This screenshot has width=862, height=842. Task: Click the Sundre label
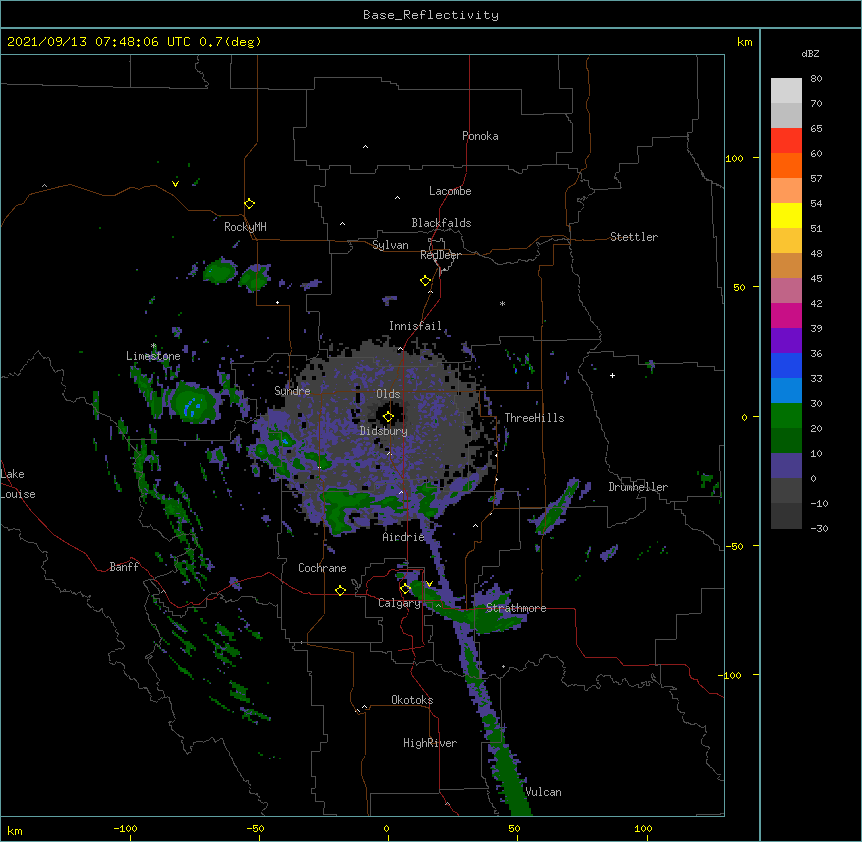tap(292, 391)
